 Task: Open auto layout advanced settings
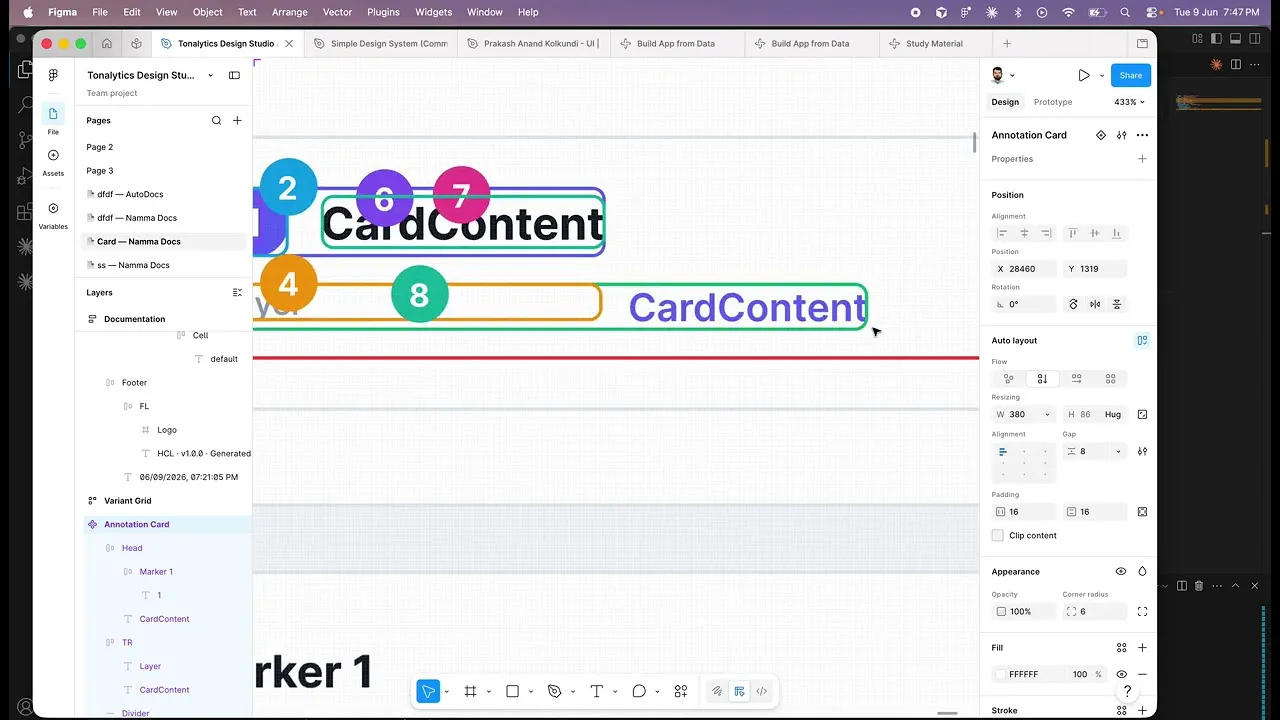(x=1142, y=452)
